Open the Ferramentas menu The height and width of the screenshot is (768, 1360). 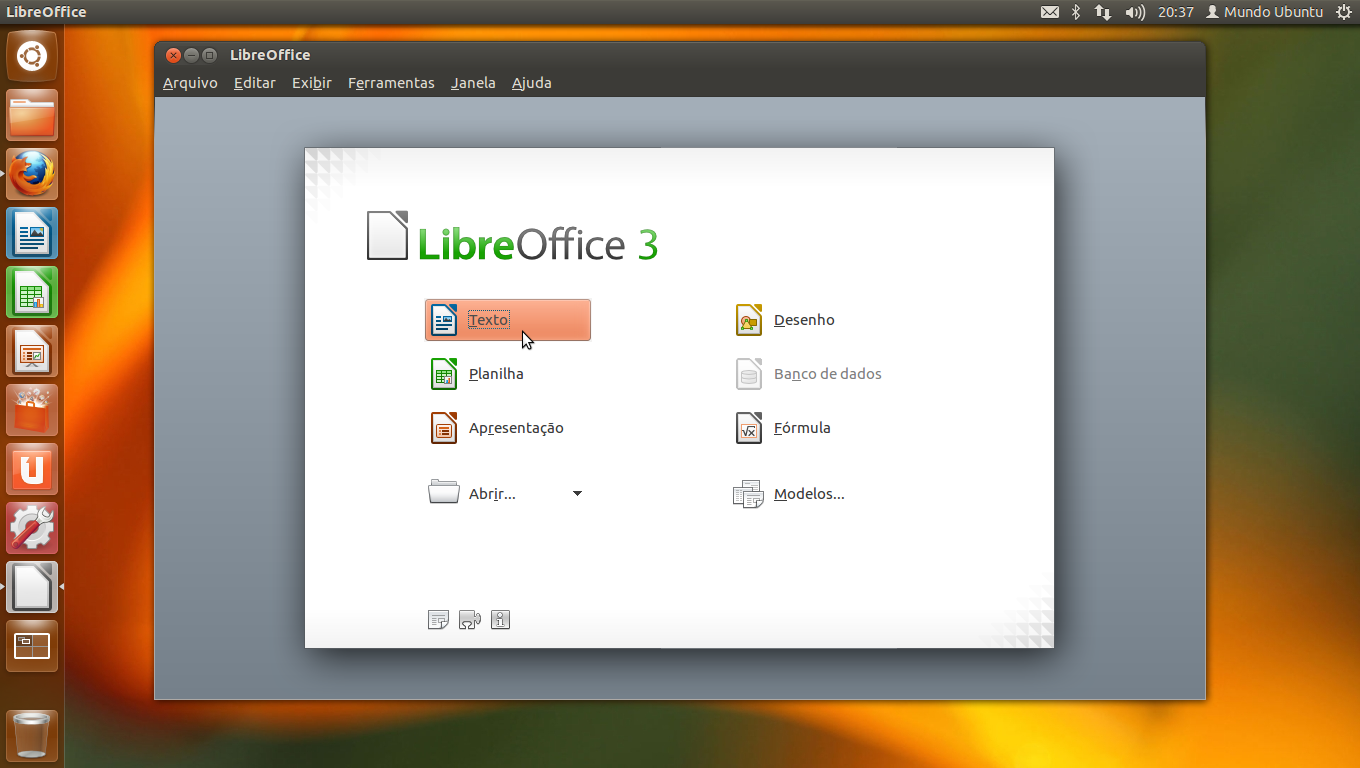pyautogui.click(x=391, y=83)
